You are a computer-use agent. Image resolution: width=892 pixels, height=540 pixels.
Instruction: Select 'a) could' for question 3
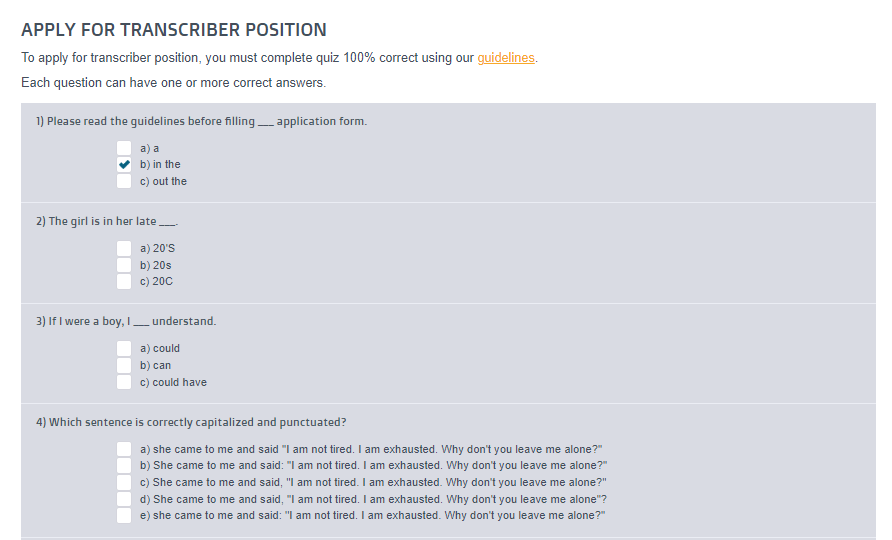[124, 348]
